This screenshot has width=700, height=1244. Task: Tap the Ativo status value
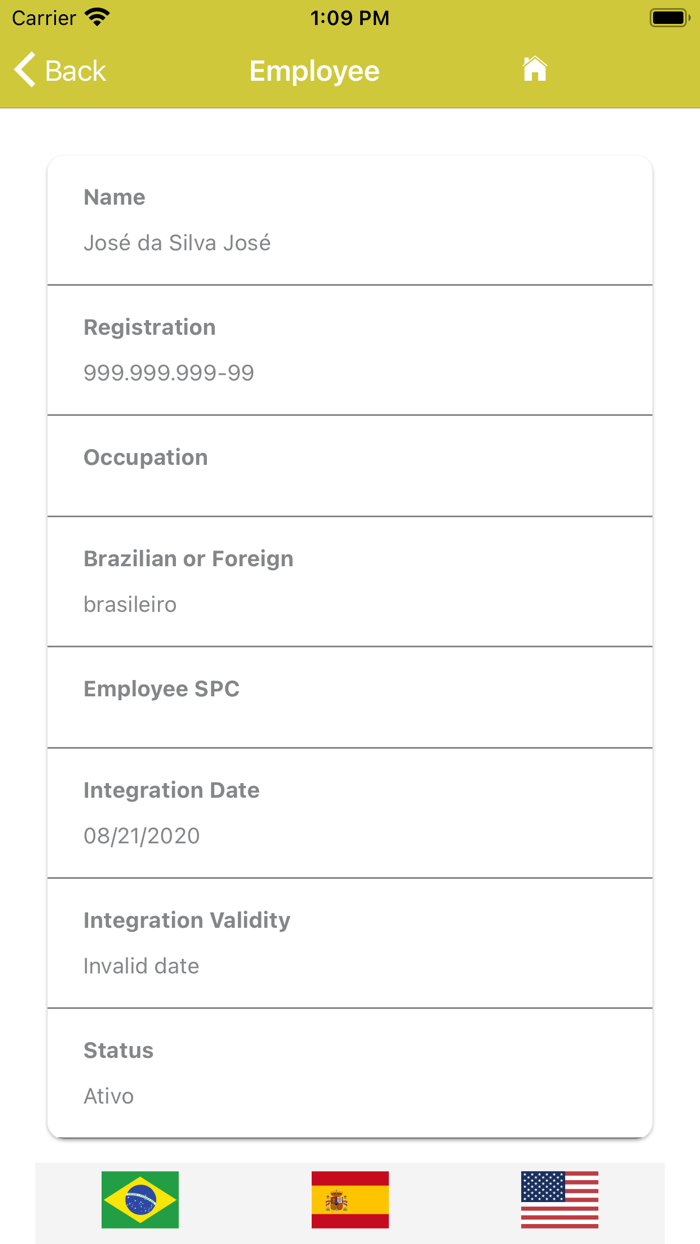[109, 1096]
